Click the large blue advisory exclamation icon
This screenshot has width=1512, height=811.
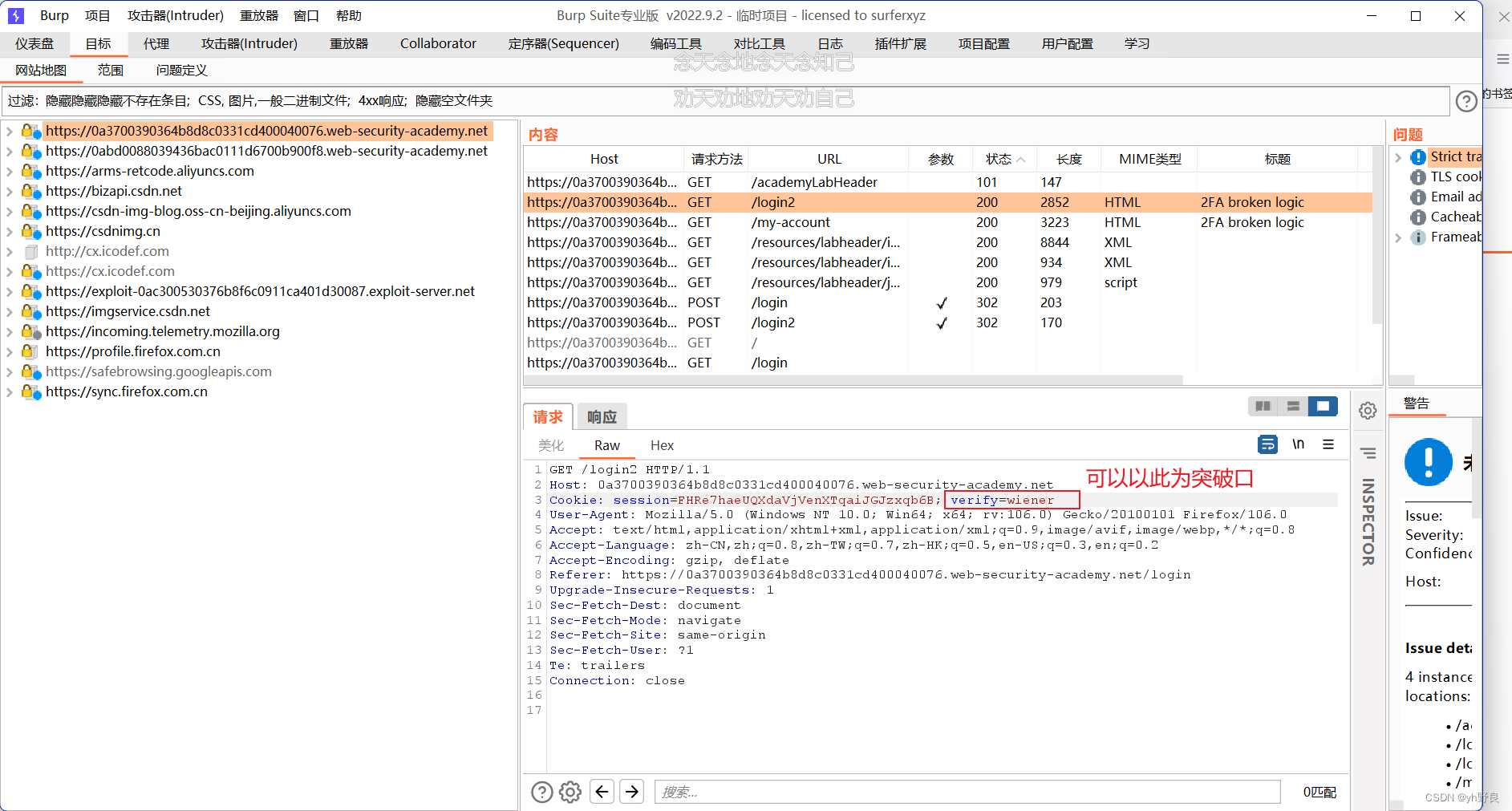1429,462
